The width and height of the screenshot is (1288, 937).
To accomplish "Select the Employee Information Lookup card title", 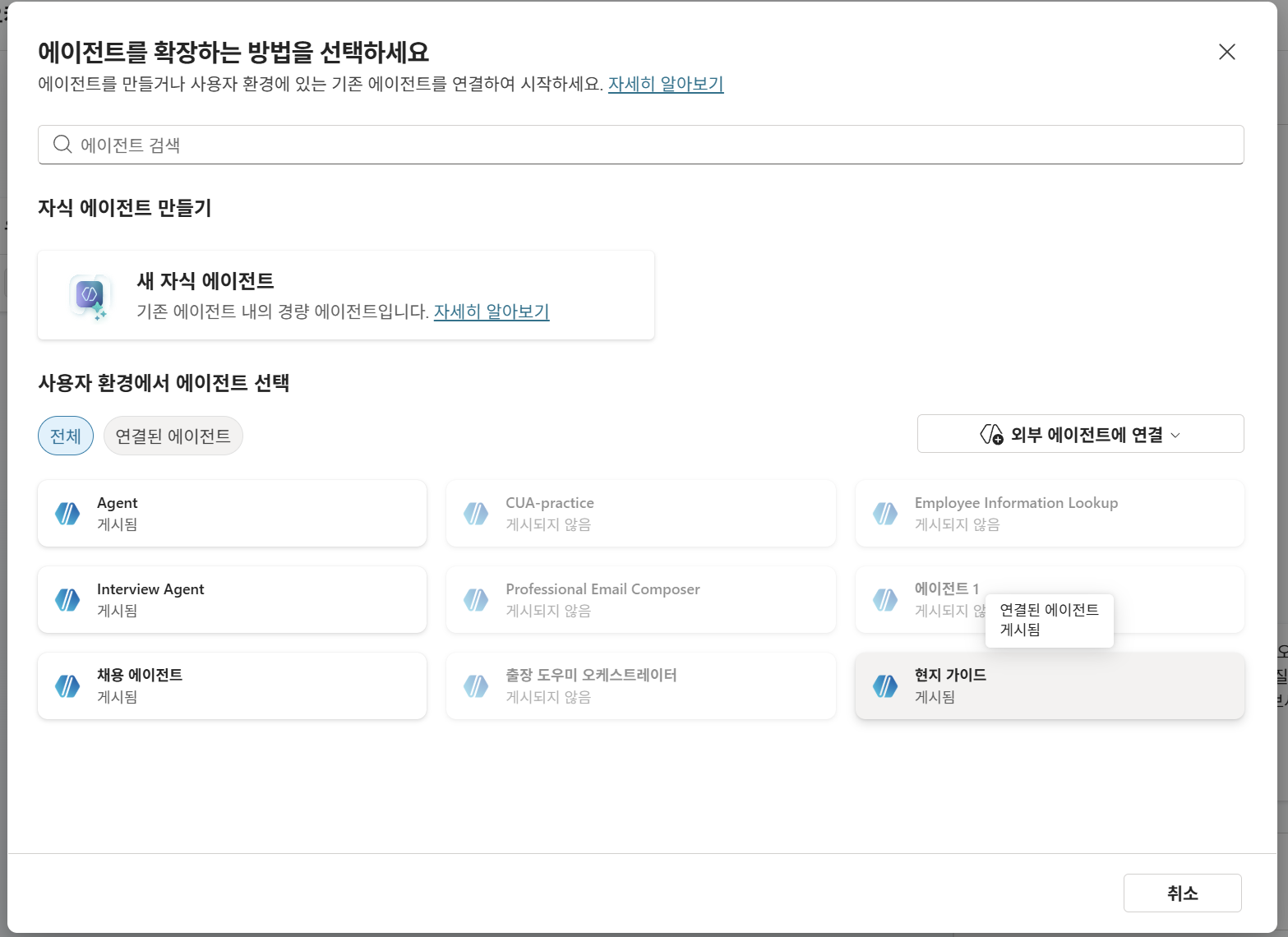I will click(x=1016, y=503).
